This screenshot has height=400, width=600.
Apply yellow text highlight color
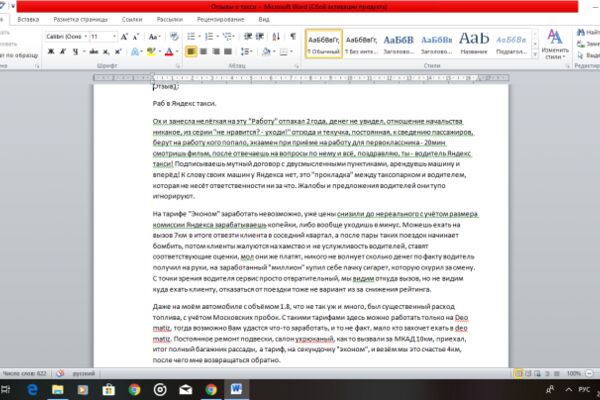(x=151, y=51)
